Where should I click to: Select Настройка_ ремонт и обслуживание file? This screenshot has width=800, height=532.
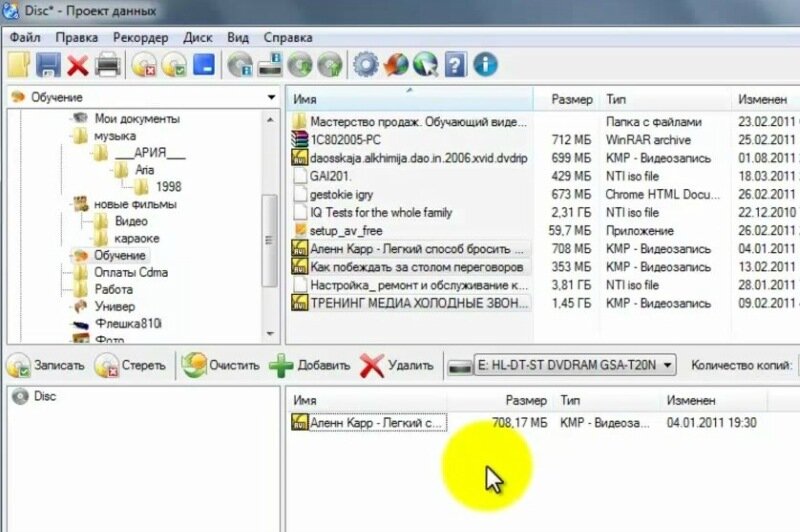(x=419, y=285)
